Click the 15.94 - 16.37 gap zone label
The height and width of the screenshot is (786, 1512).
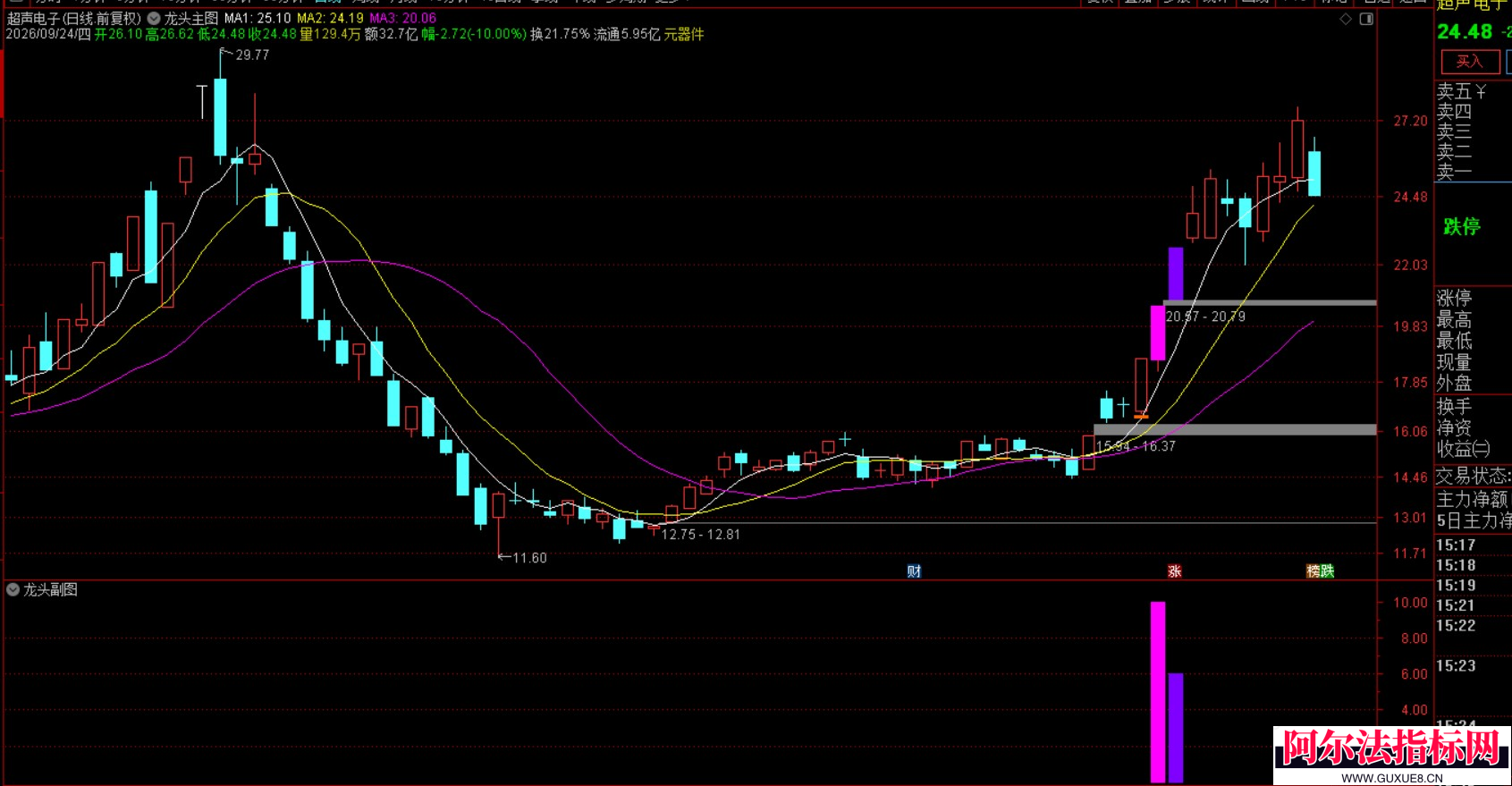tap(1136, 446)
